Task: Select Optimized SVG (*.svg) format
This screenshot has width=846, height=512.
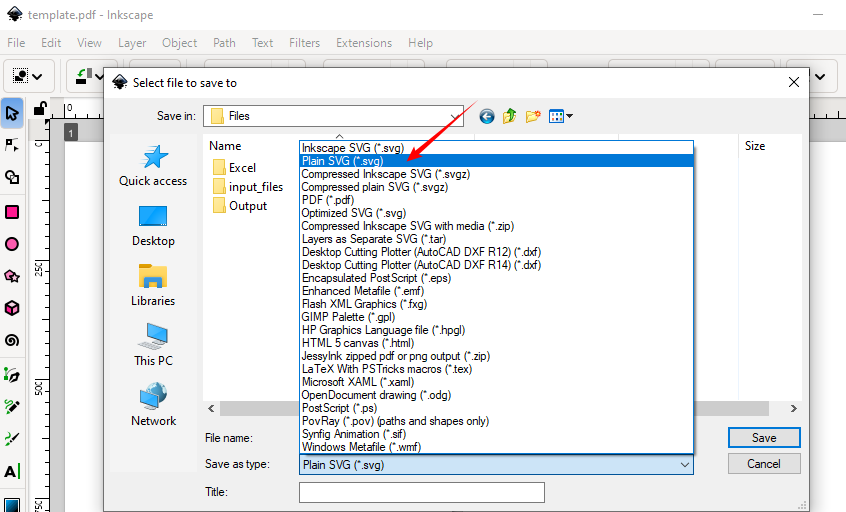Action: tap(353, 213)
